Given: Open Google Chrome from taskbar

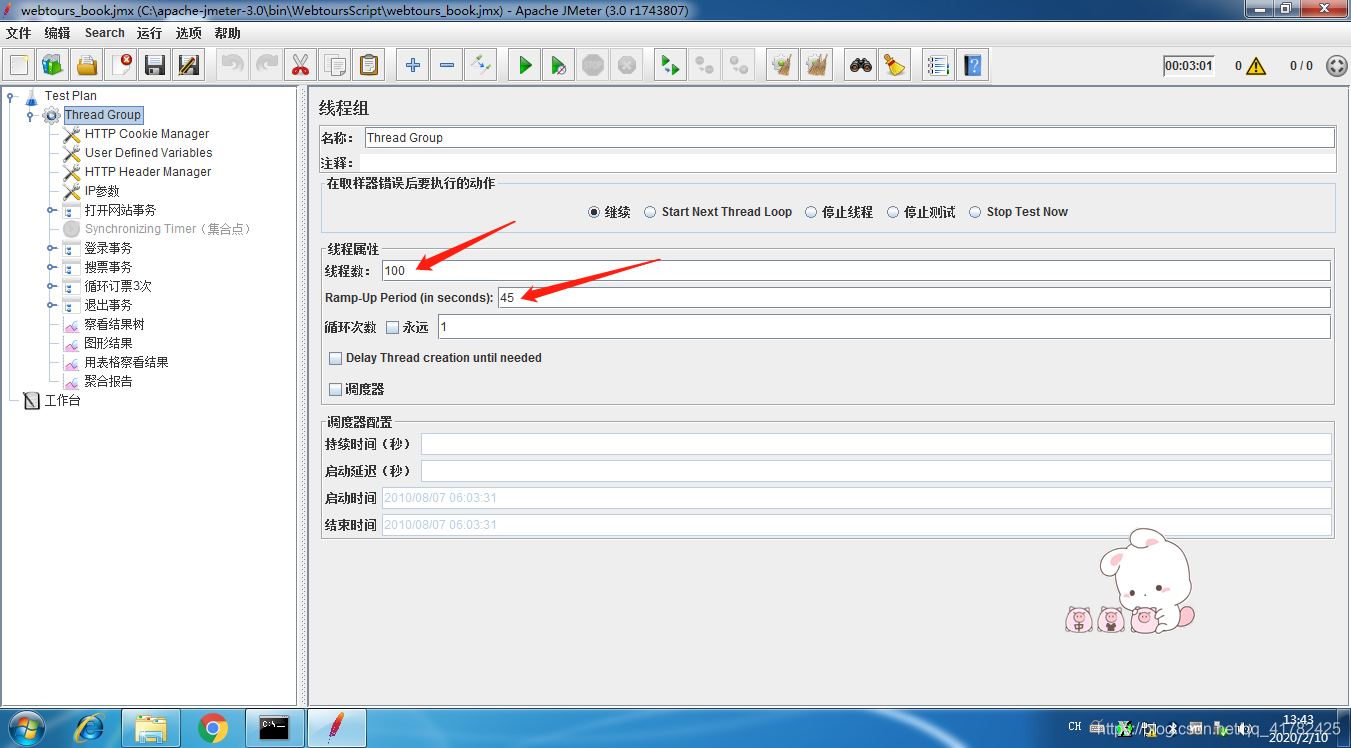Looking at the screenshot, I should [x=213, y=728].
